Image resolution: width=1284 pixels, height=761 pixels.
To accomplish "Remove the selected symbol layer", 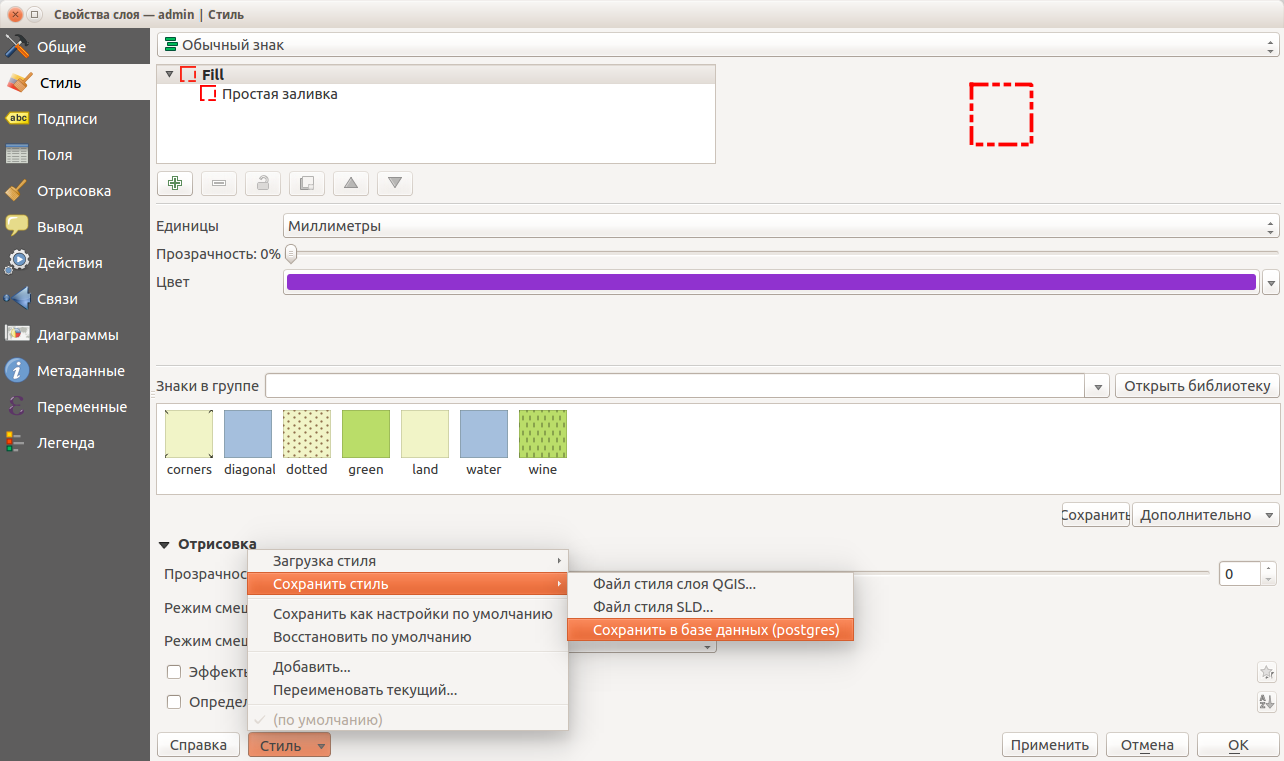I will 218,183.
